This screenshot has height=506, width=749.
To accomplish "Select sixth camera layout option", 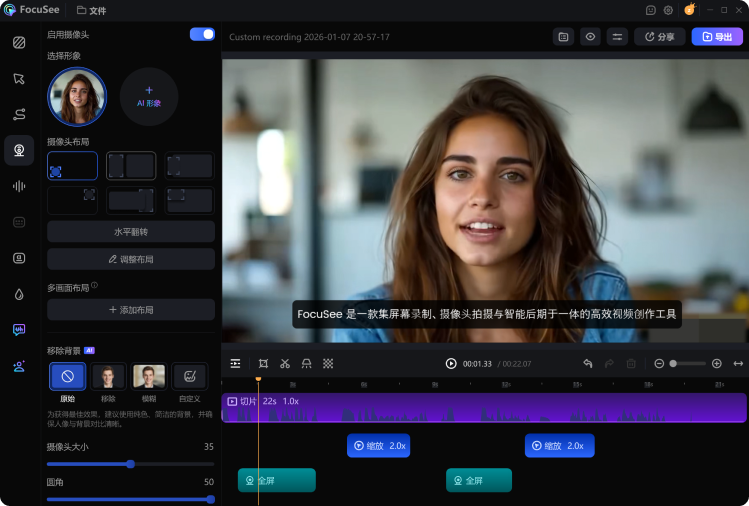I will [x=190, y=200].
